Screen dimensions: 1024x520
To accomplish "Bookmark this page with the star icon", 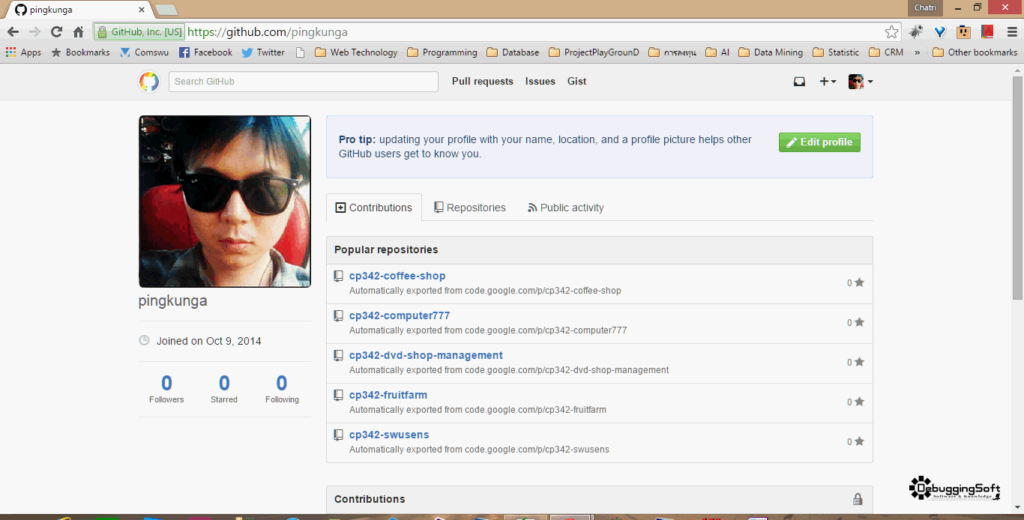I will [891, 31].
